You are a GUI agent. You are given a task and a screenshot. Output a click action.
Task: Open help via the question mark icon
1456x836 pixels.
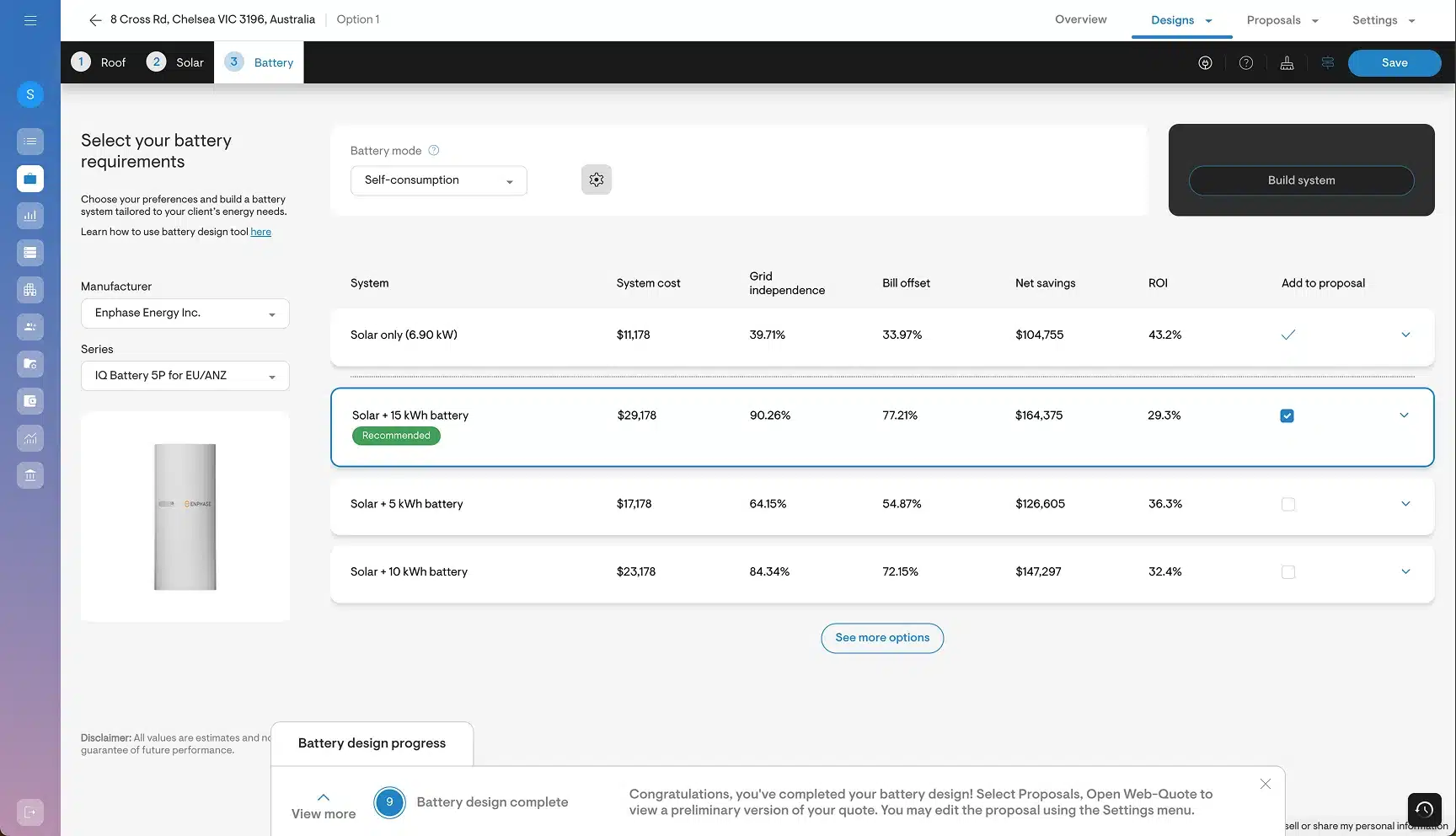(x=1246, y=63)
